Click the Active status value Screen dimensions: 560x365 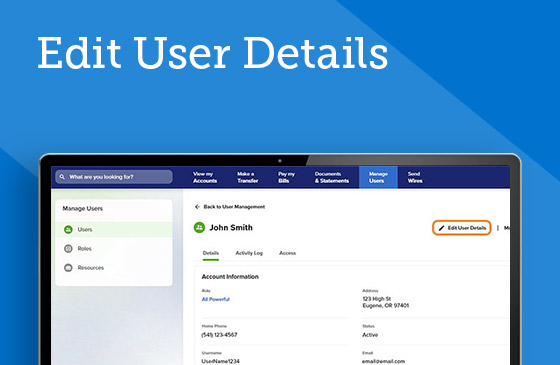(x=370, y=335)
